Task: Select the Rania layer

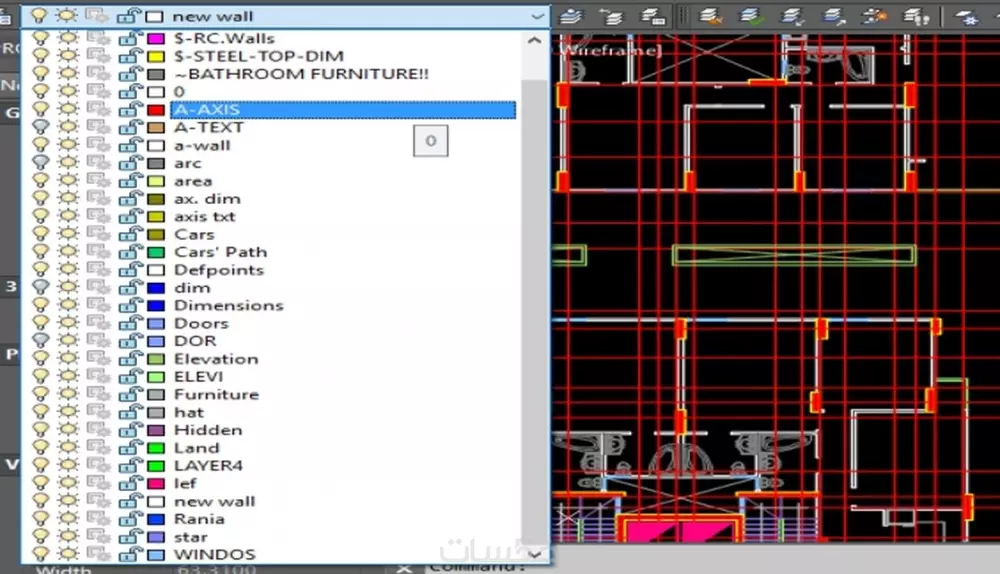Action: coord(200,519)
